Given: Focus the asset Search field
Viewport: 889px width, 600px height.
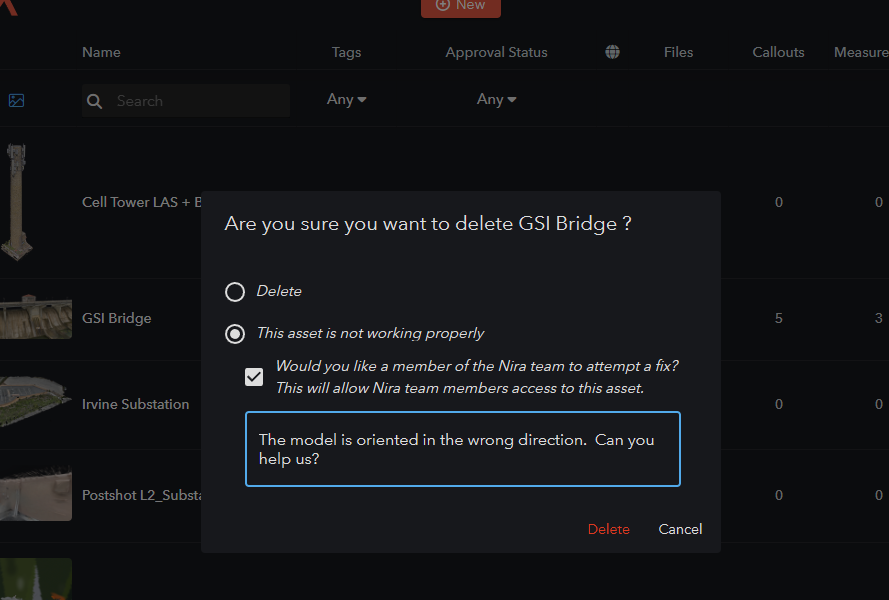Looking at the screenshot, I should [x=186, y=101].
